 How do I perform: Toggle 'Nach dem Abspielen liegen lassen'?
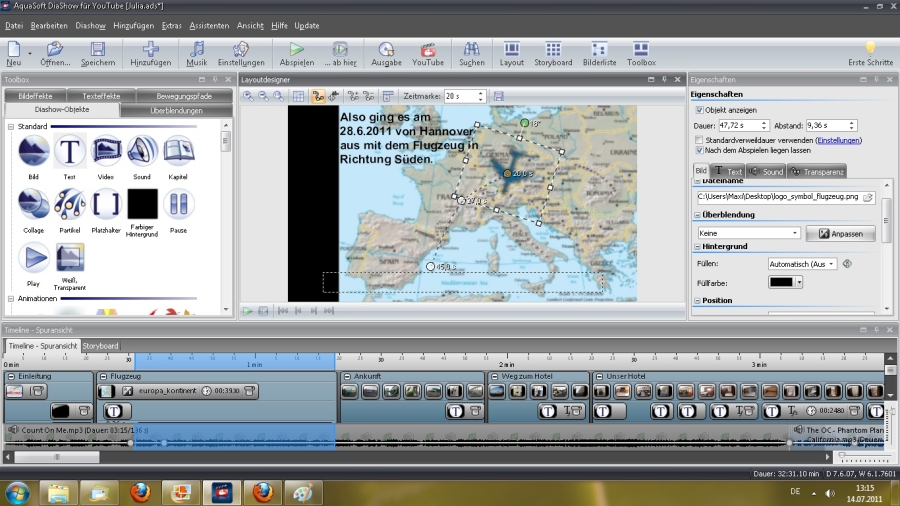click(x=698, y=150)
